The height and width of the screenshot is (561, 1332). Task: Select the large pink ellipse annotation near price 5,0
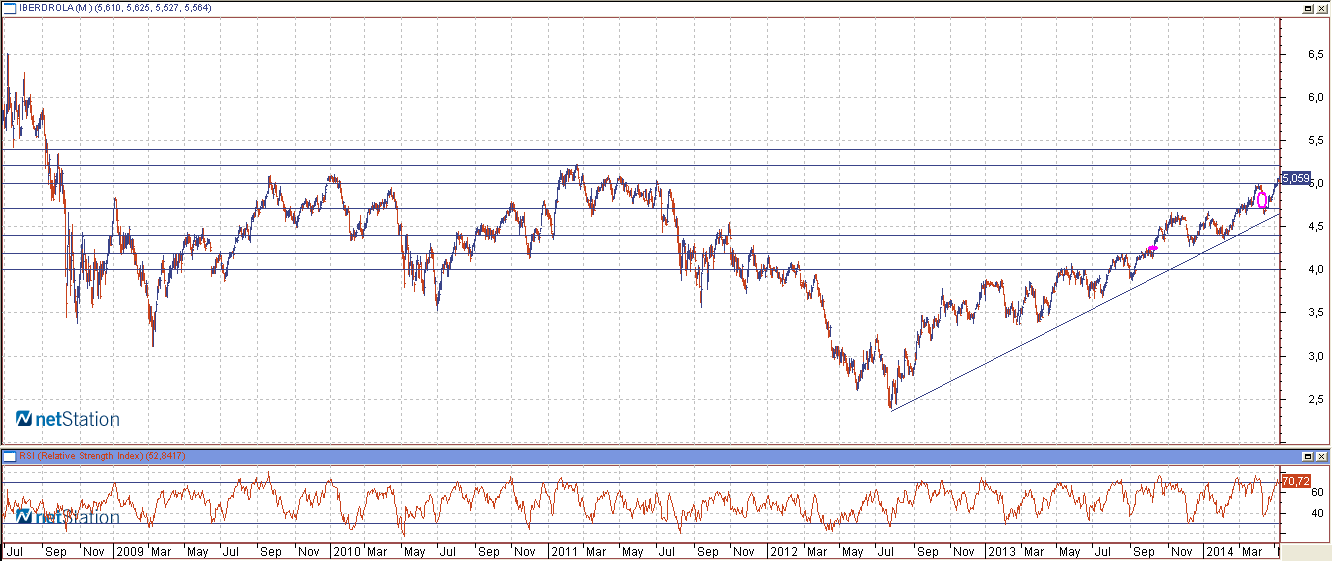(1263, 199)
